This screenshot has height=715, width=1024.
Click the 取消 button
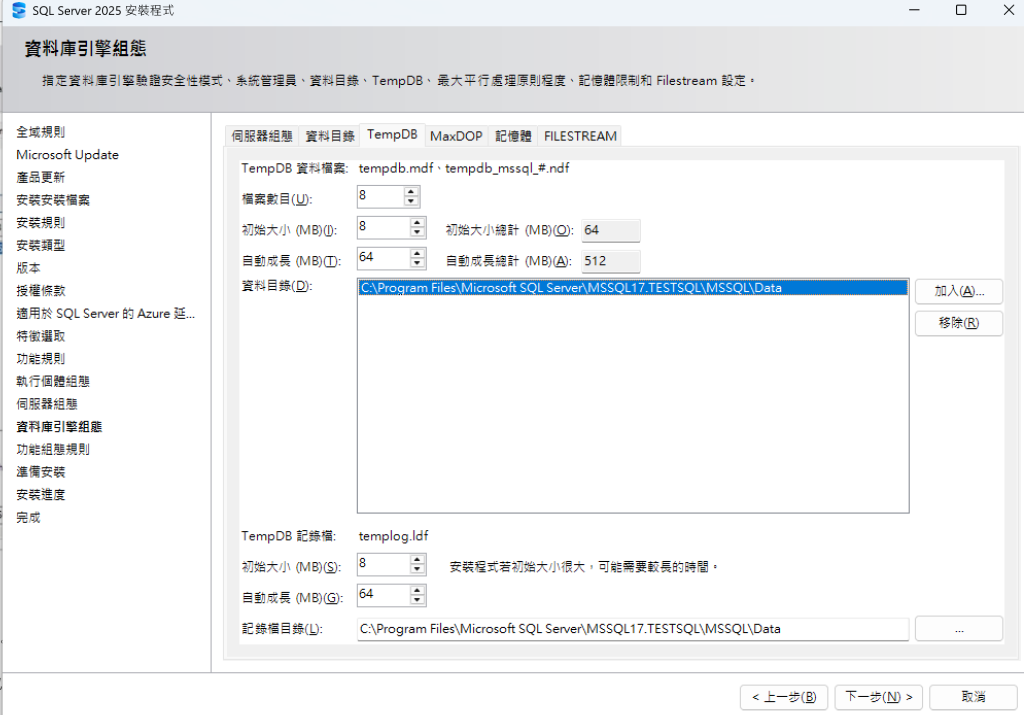[x=973, y=697]
